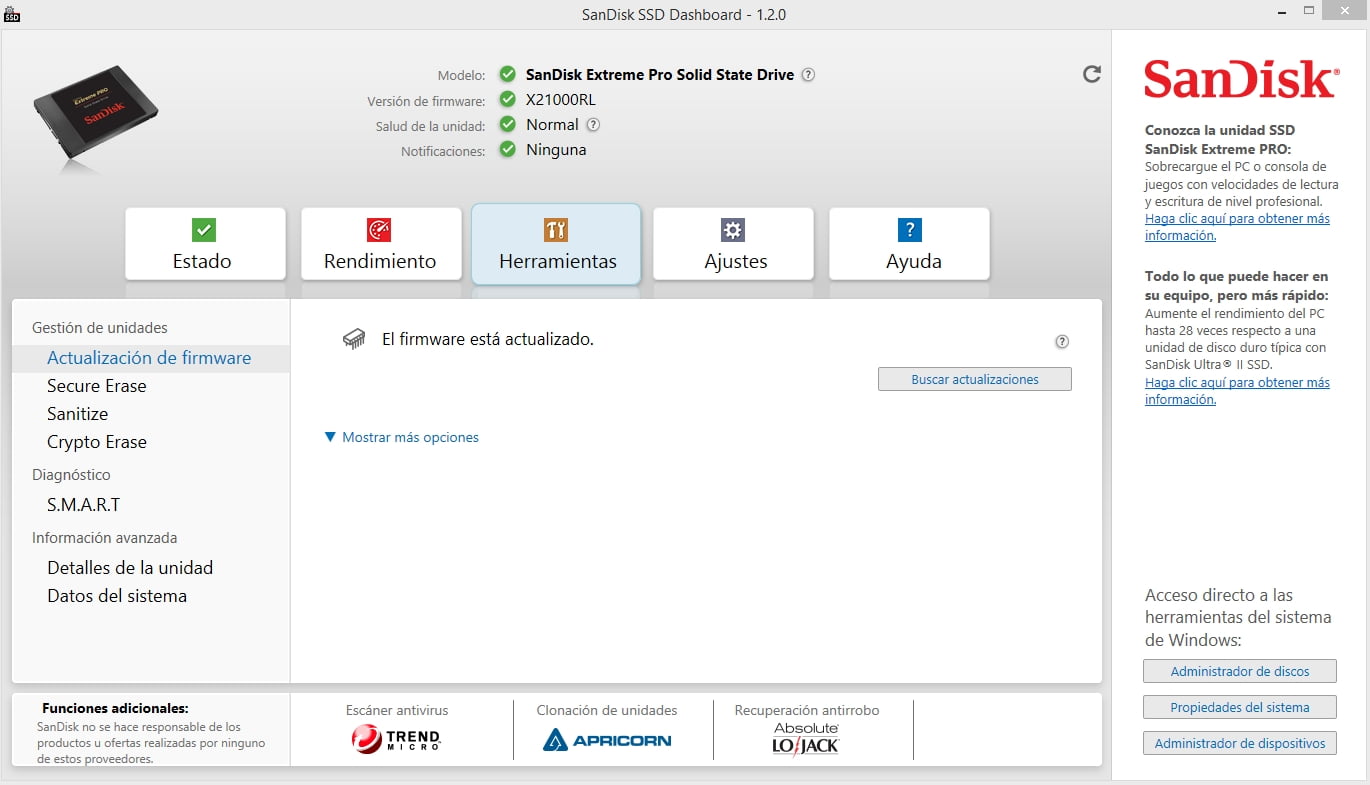The width and height of the screenshot is (1370, 785).
Task: Open Detalles de la unidad
Action: (x=130, y=568)
